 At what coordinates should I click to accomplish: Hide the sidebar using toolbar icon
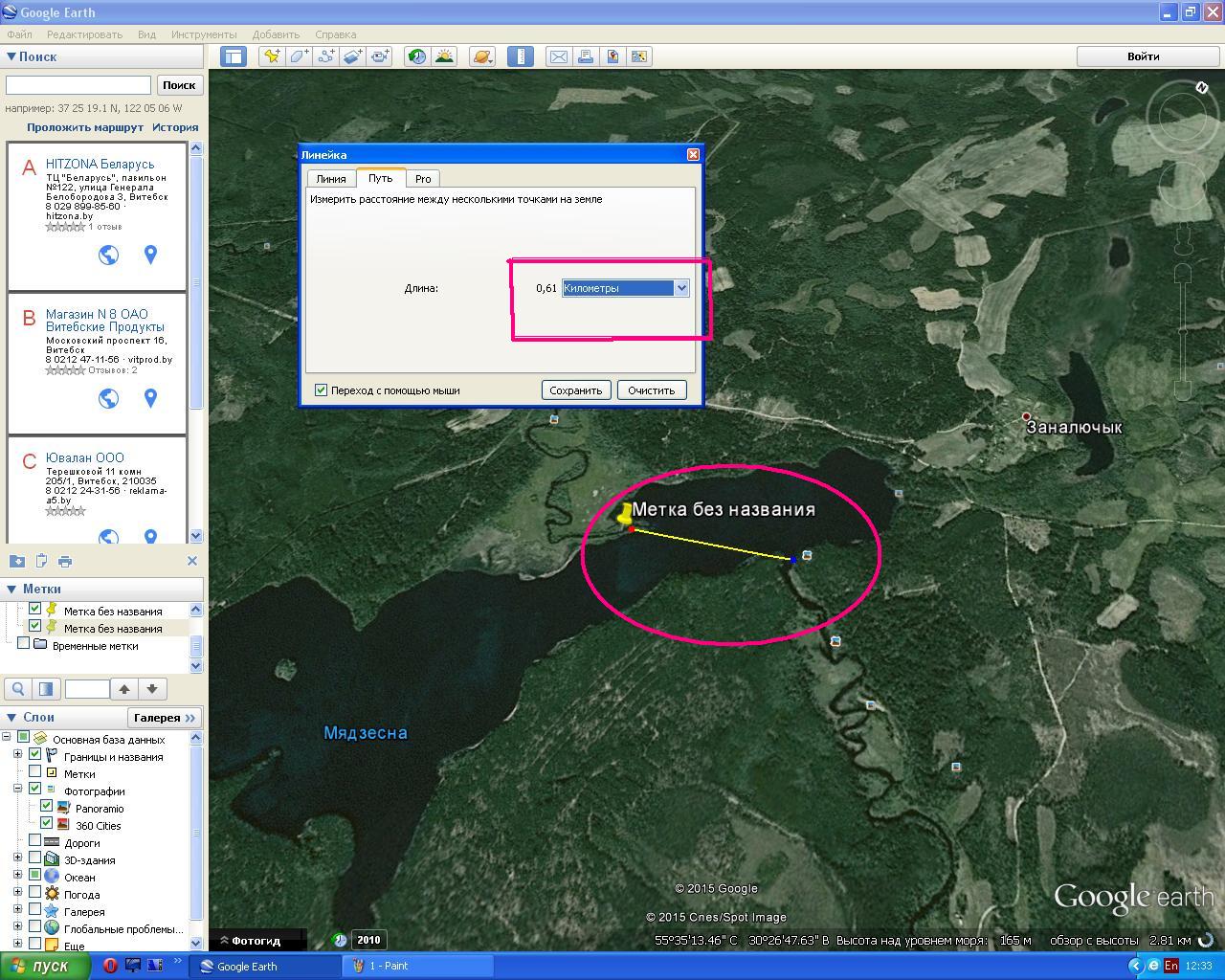coord(234,56)
